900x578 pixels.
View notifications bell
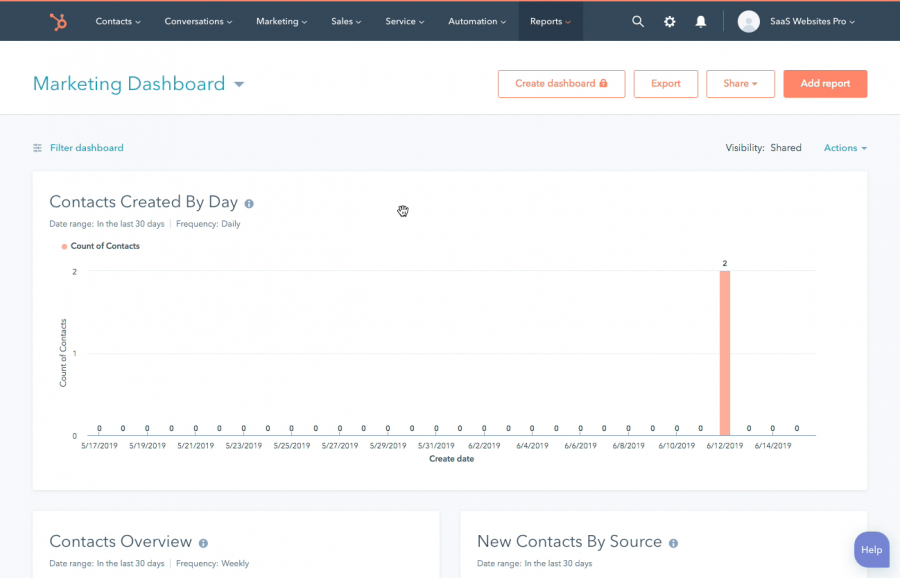click(700, 21)
